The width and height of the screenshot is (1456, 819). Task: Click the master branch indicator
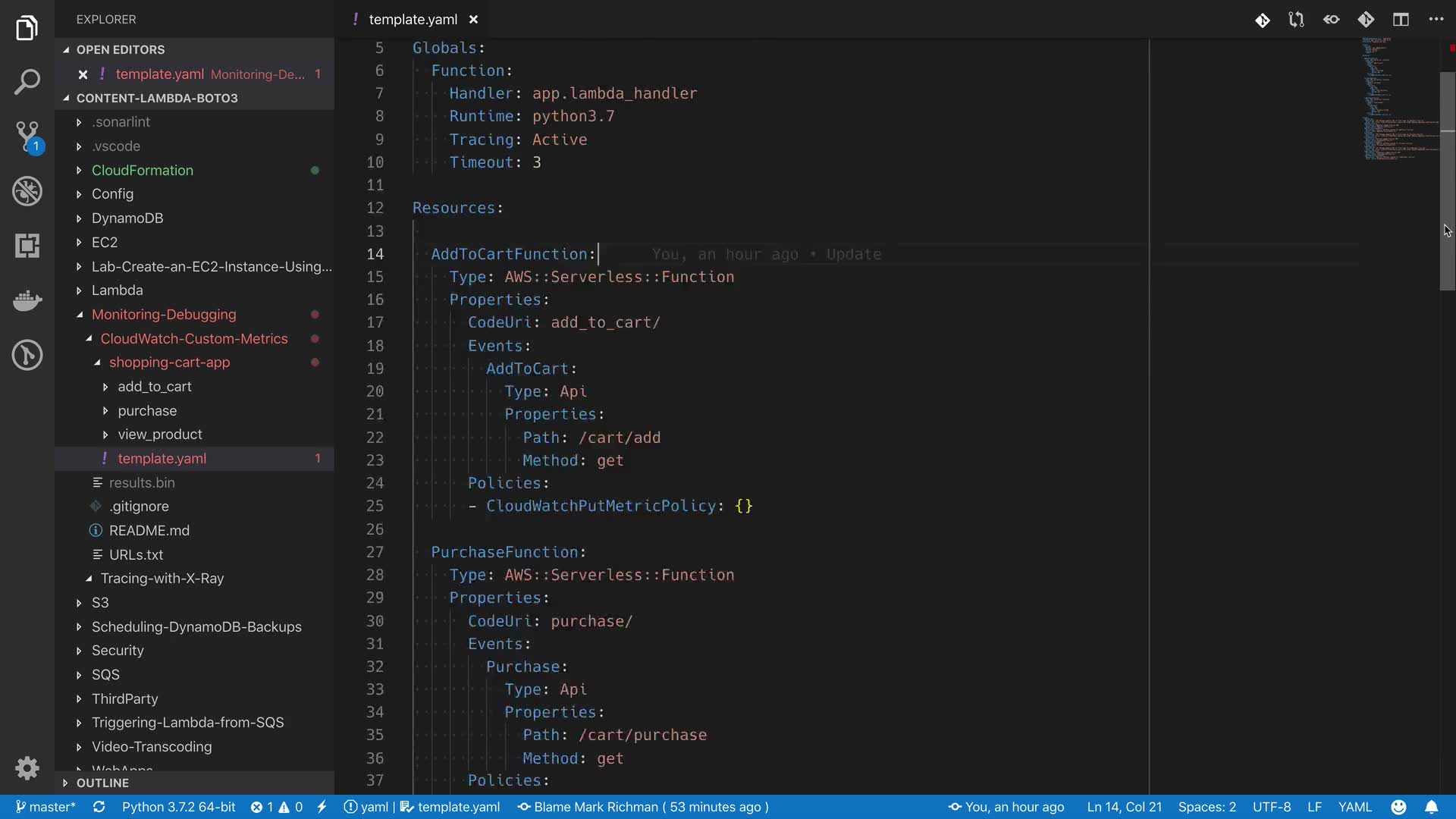45,807
